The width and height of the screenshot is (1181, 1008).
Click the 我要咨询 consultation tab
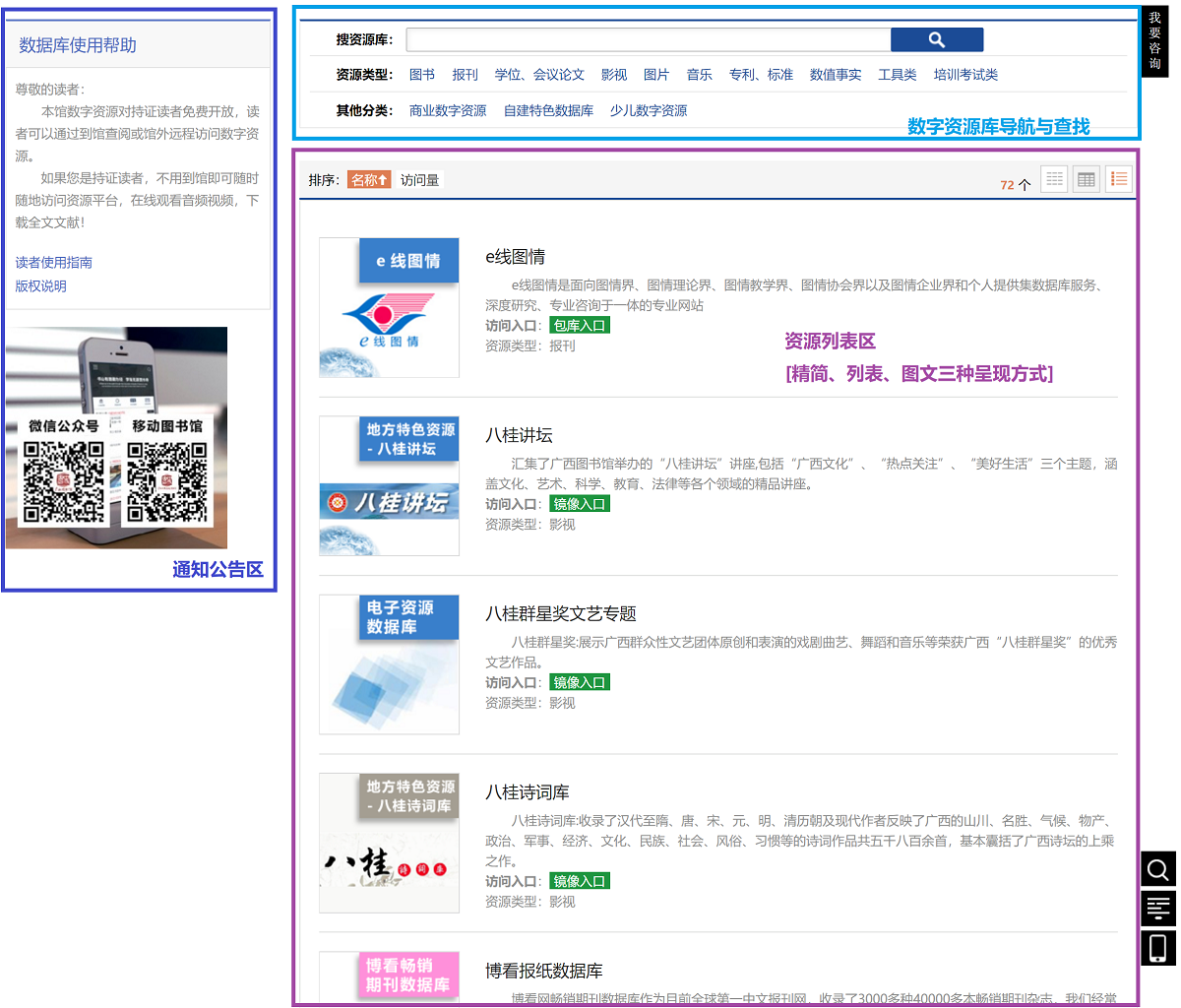pyautogui.click(x=1155, y=41)
